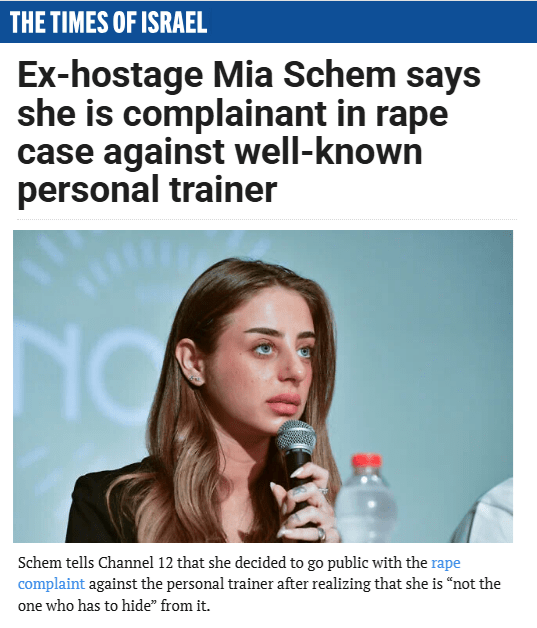
Task: Click the red bottle cap in photo
Action: [x=366, y=460]
